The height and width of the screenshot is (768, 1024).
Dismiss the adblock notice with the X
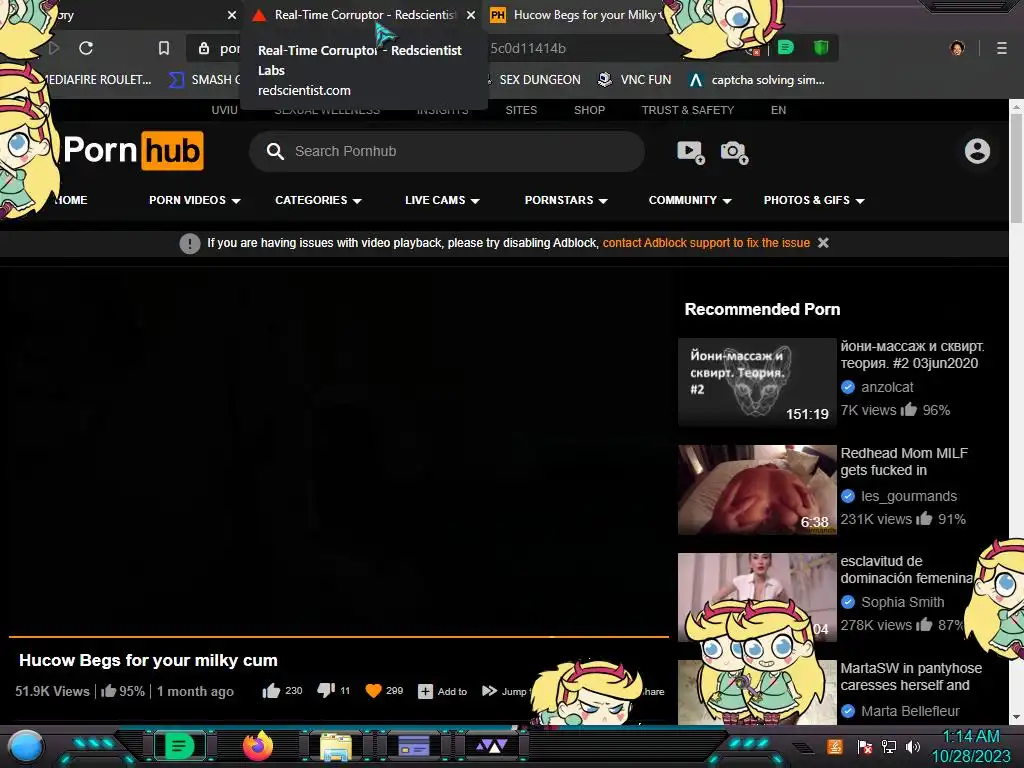824,243
